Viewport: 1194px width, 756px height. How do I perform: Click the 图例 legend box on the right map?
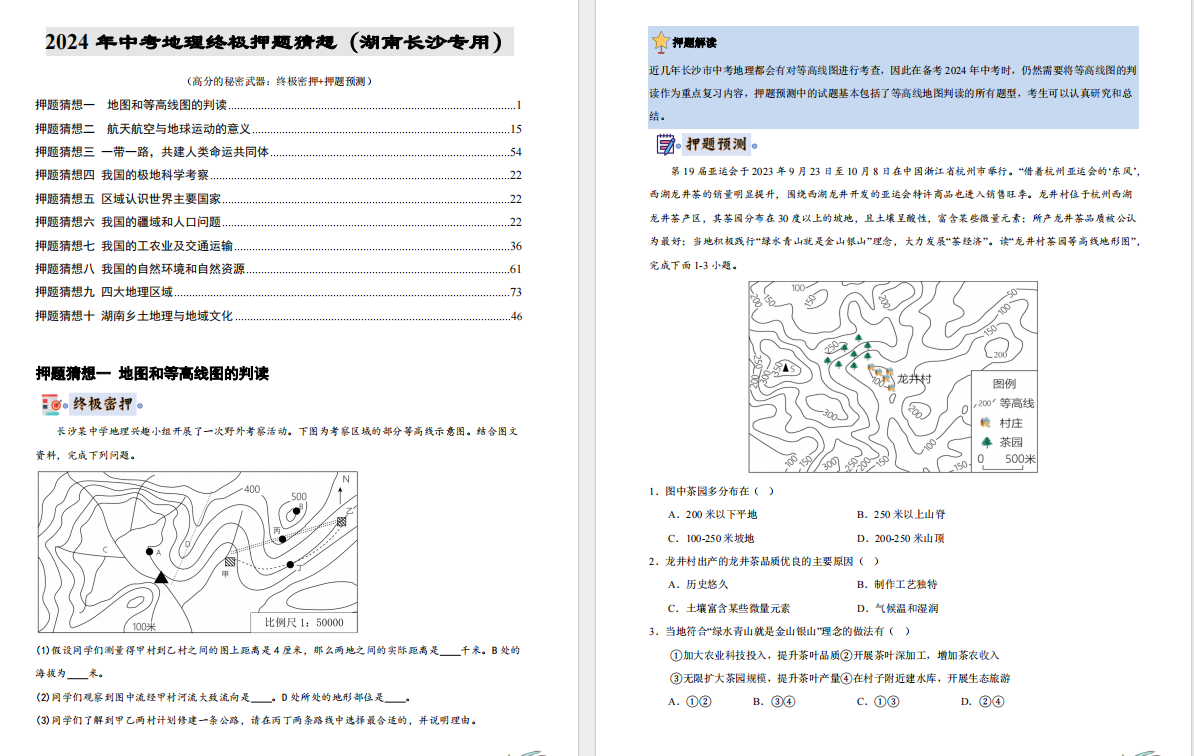(1004, 421)
